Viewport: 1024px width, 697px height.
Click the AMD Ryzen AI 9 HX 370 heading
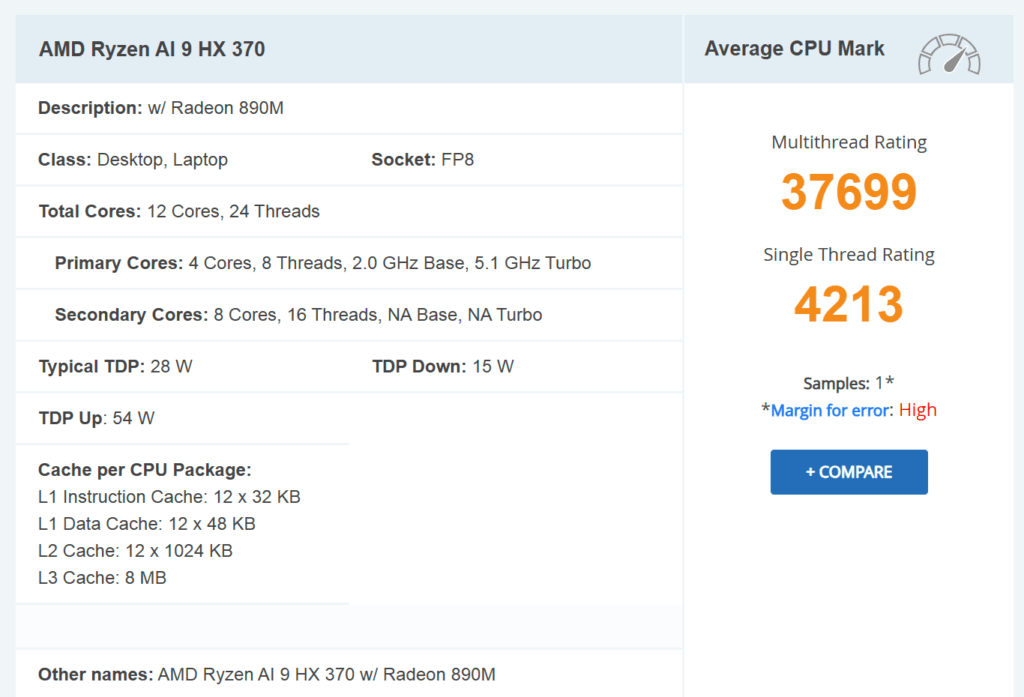[152, 49]
